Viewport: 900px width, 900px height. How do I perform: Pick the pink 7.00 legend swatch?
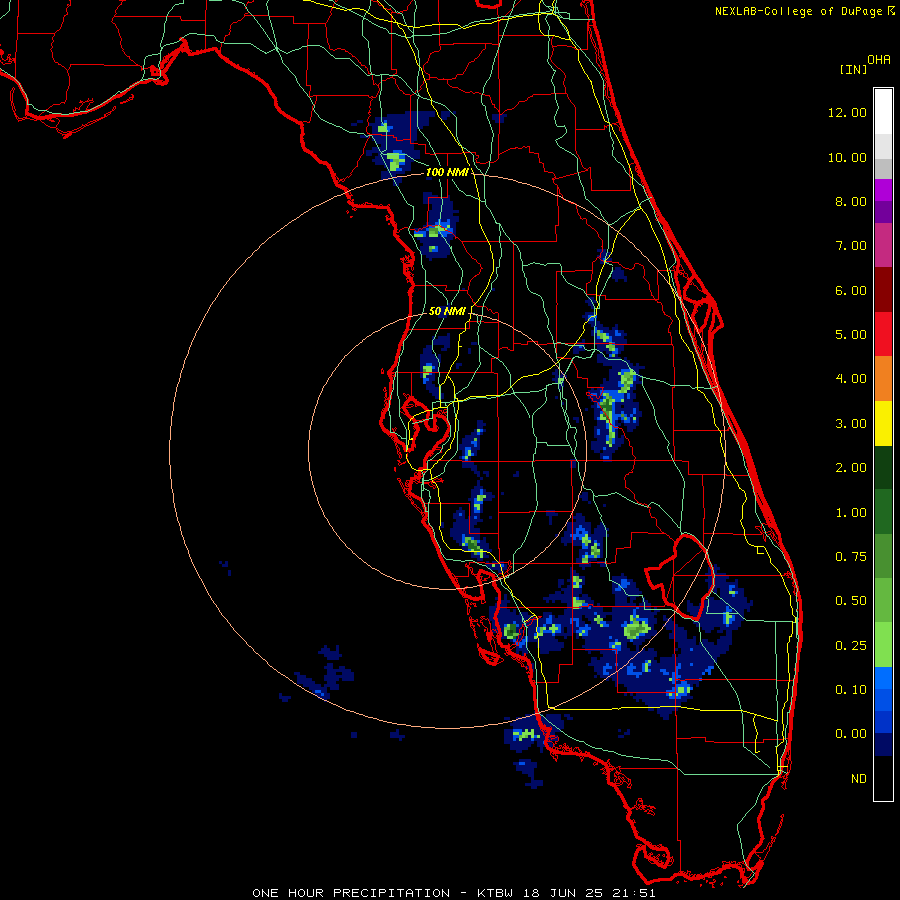point(883,245)
